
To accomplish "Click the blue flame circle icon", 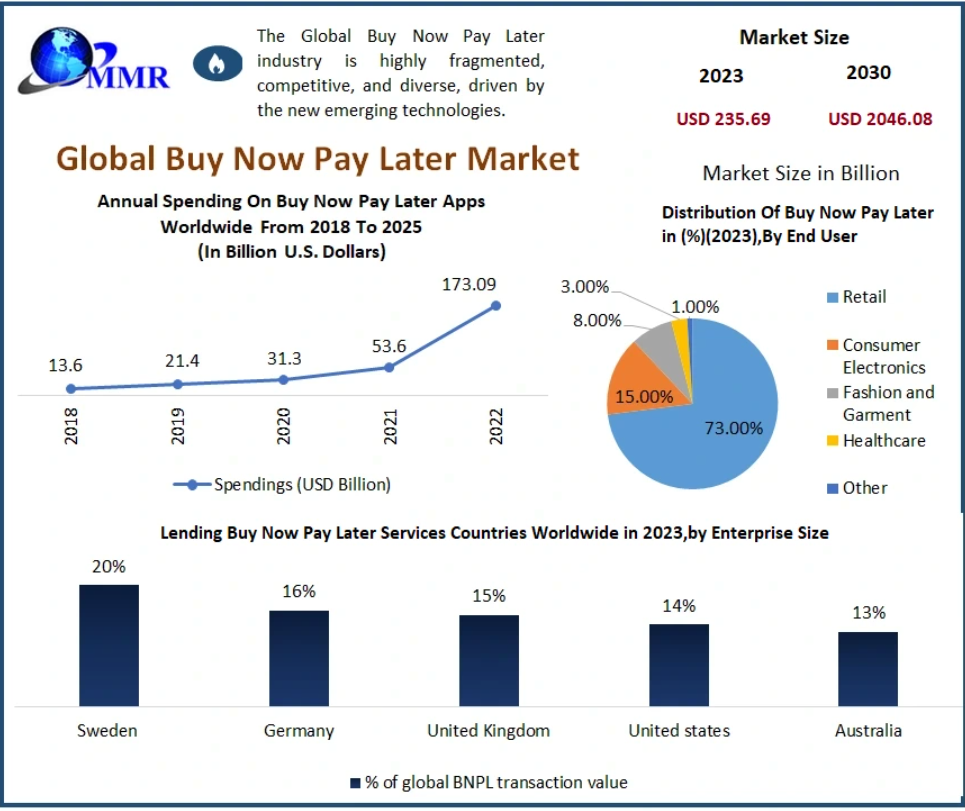I will click(216, 64).
